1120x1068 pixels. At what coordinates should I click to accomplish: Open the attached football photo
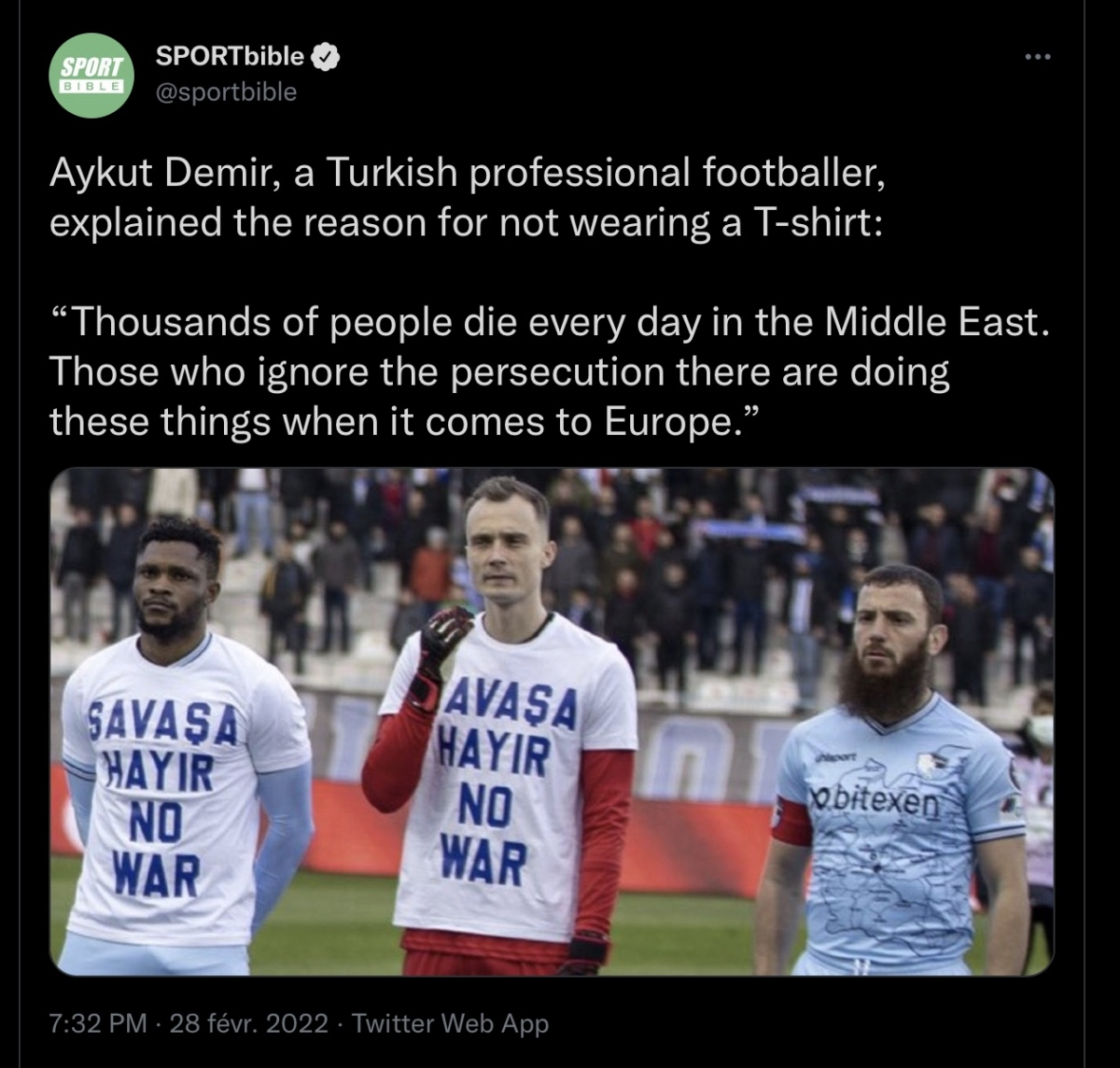tap(552, 722)
